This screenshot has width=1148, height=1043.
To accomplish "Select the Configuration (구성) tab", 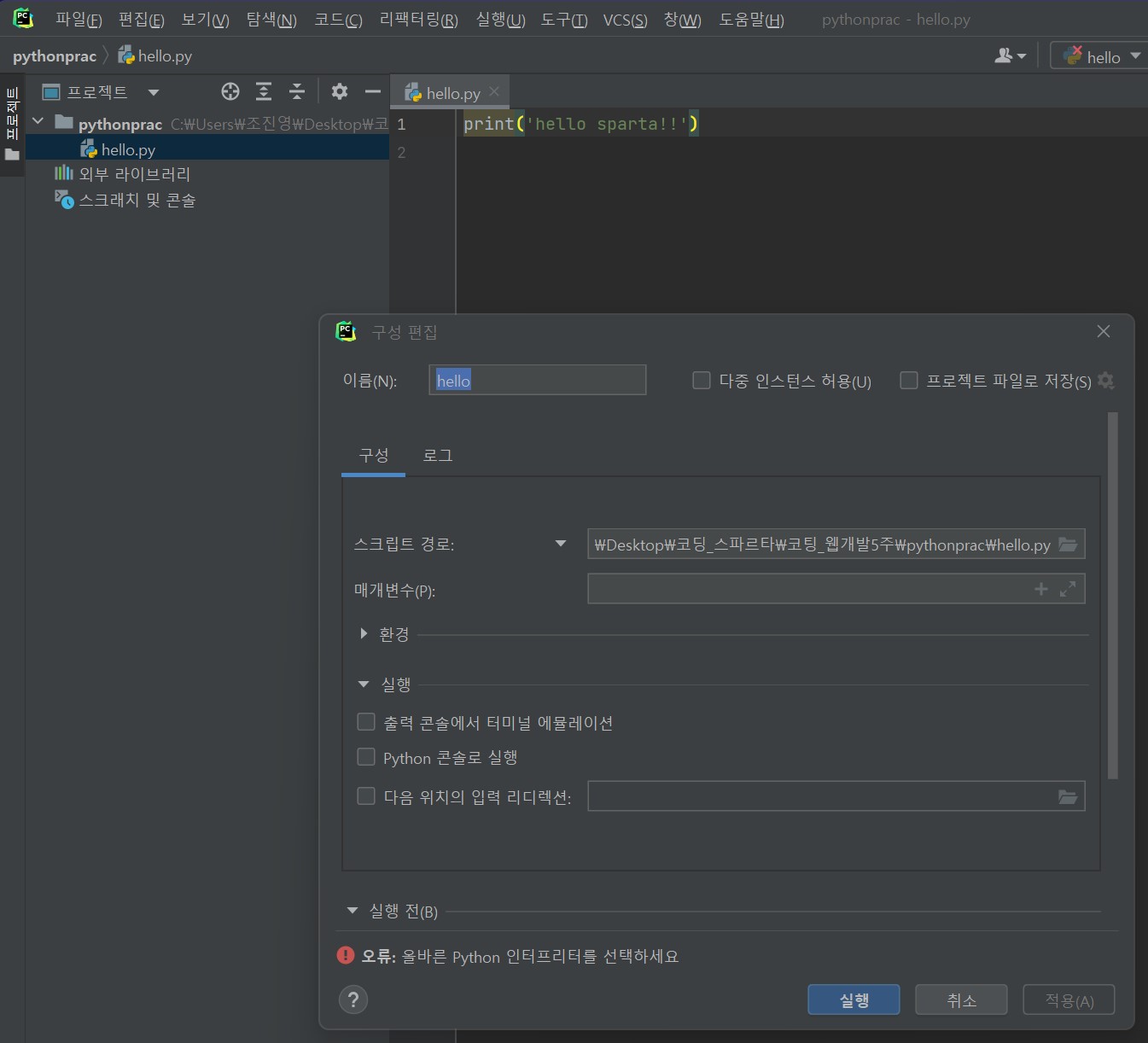I will click(374, 456).
